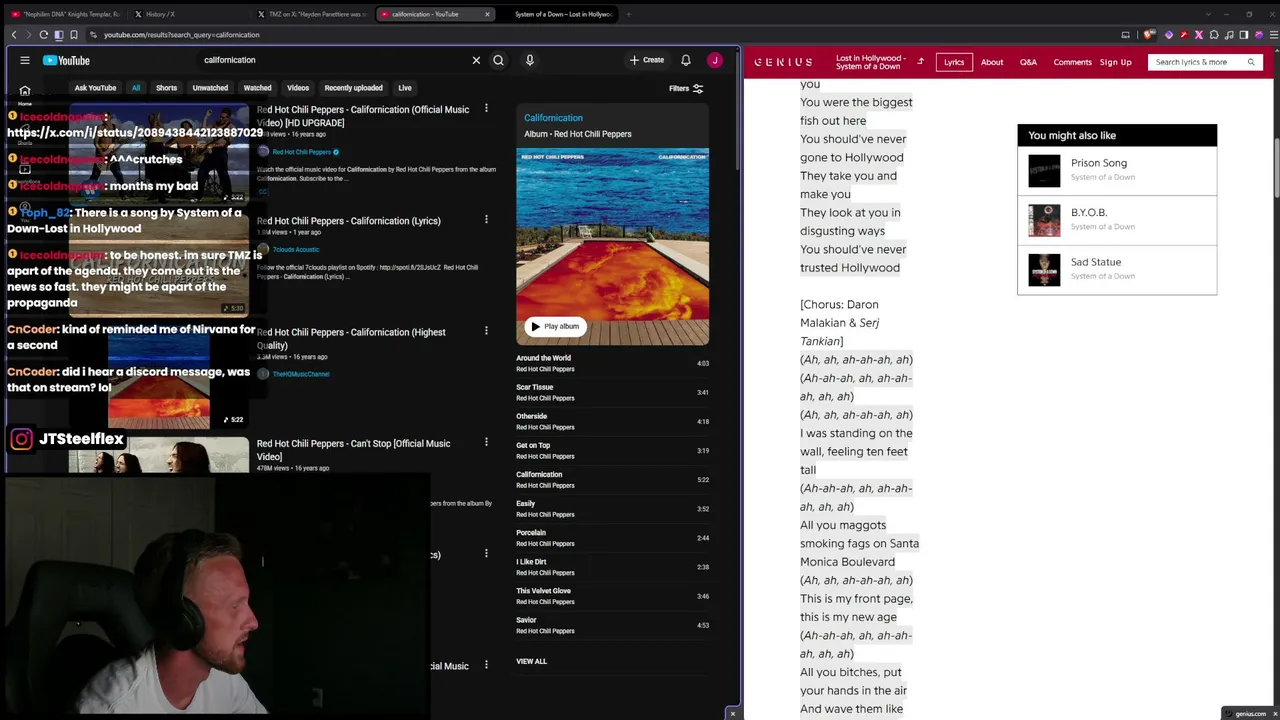The width and height of the screenshot is (1280, 720).
Task: Open the X extension icon in toolbar
Action: coord(1198,35)
